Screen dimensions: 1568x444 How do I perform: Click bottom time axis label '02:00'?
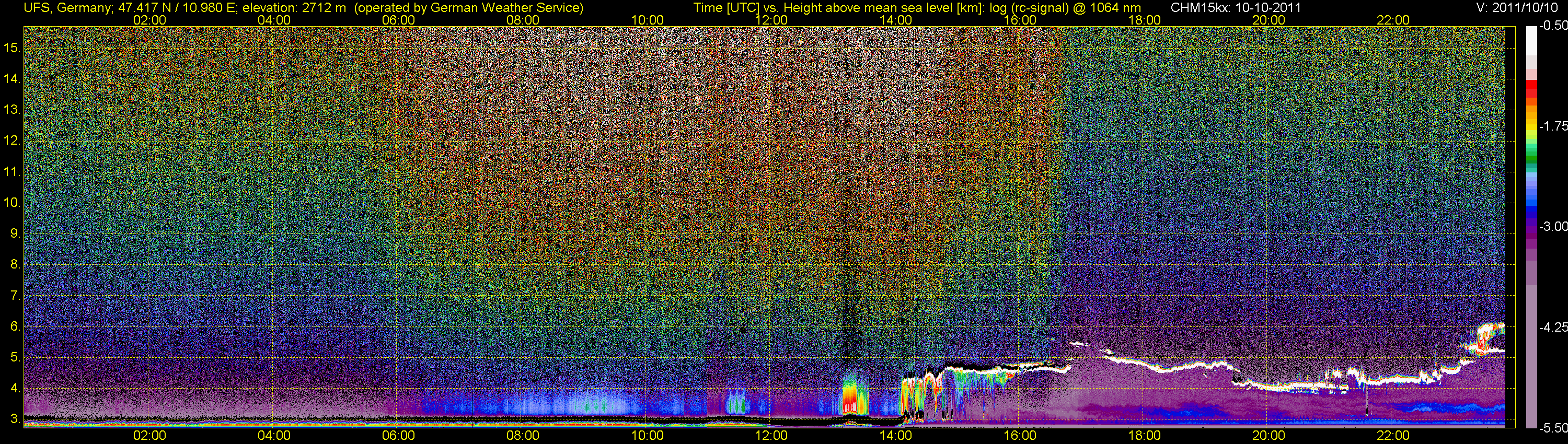149,436
